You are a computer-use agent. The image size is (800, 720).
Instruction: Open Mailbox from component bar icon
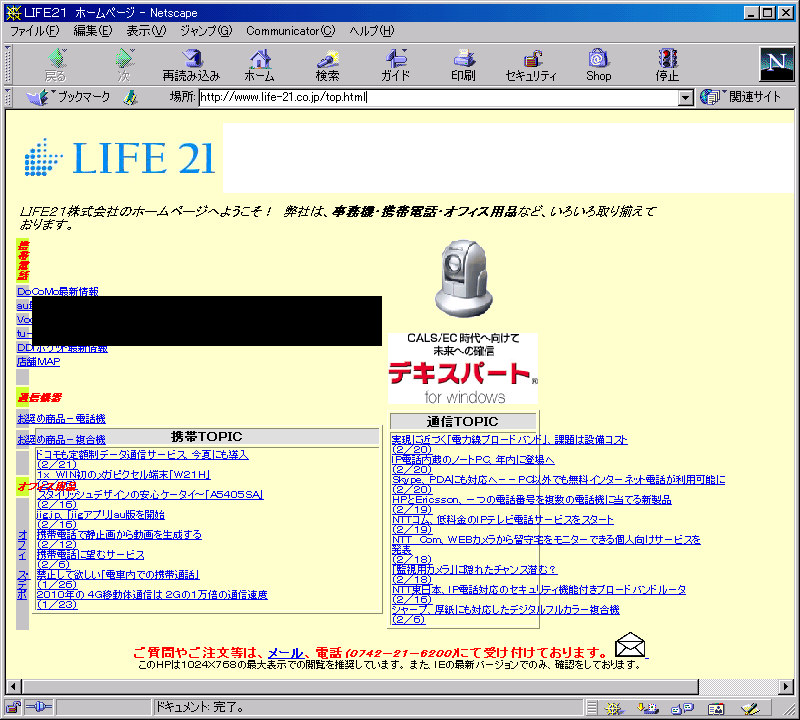click(648, 708)
